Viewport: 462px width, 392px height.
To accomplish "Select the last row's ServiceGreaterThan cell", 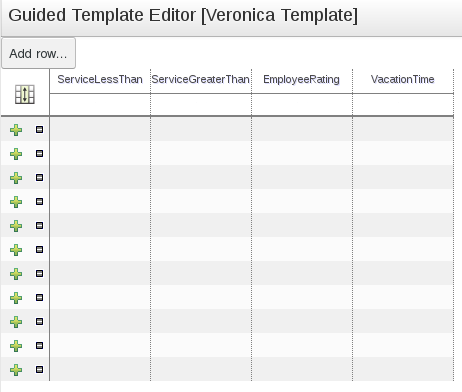I will (201, 369).
